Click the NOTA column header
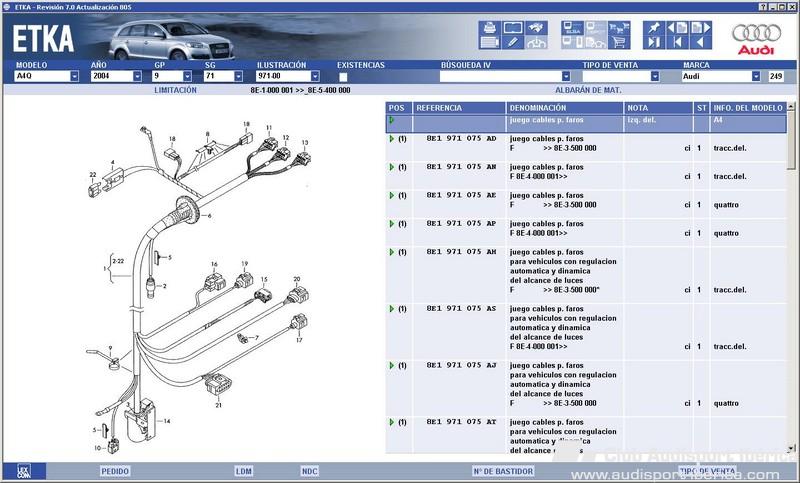800x483 pixels. coord(659,108)
